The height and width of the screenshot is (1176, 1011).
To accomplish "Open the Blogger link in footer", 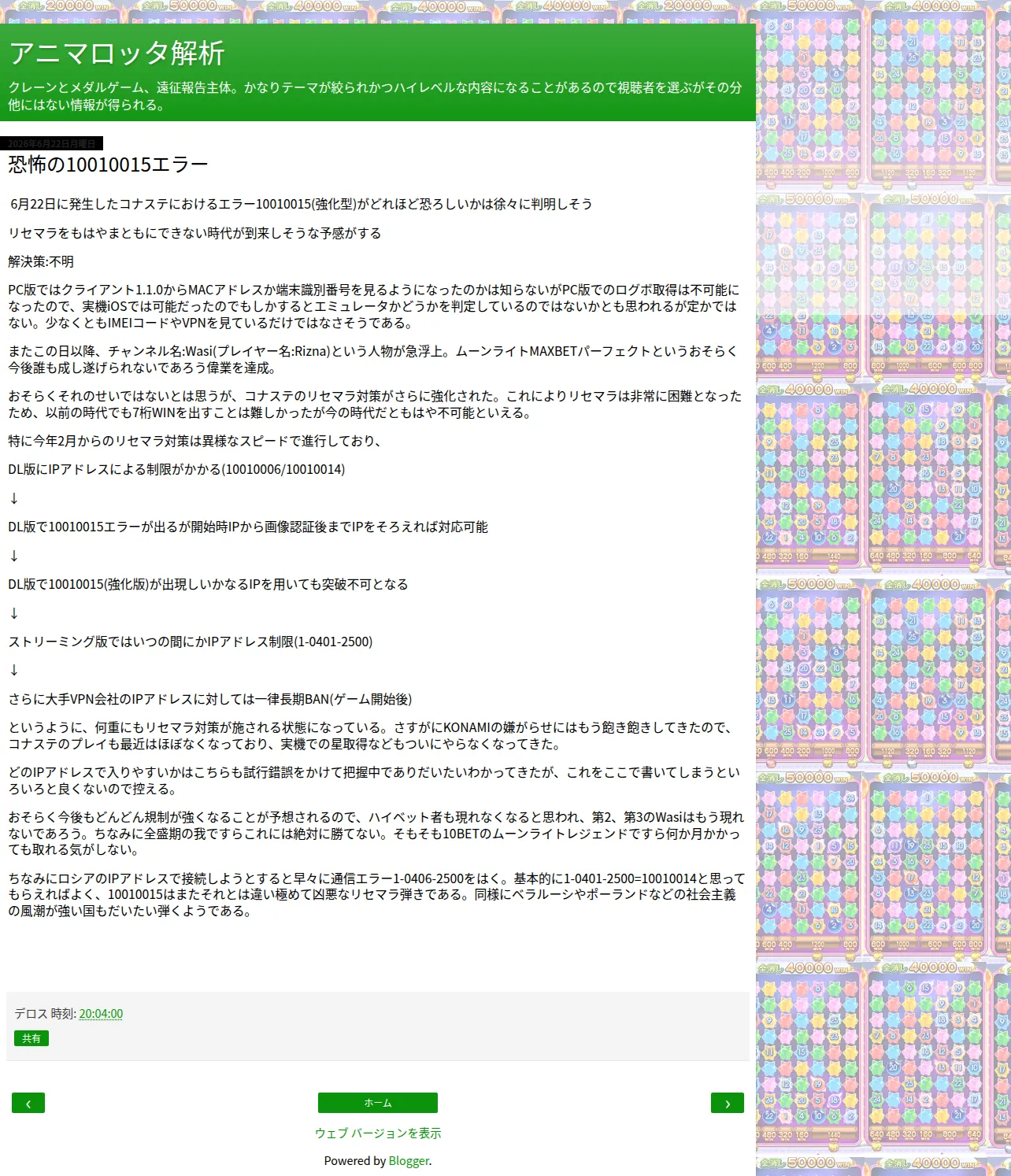I will click(409, 1160).
